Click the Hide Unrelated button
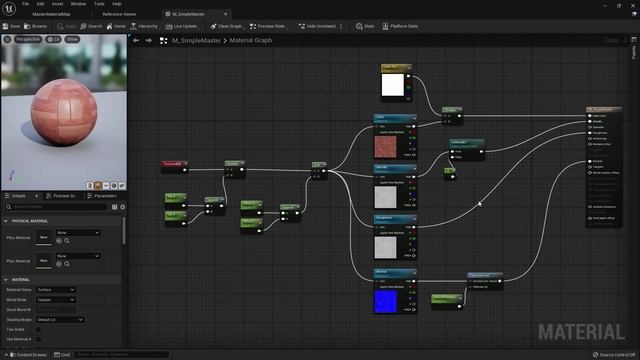The height and width of the screenshot is (360, 640). click(x=317, y=26)
